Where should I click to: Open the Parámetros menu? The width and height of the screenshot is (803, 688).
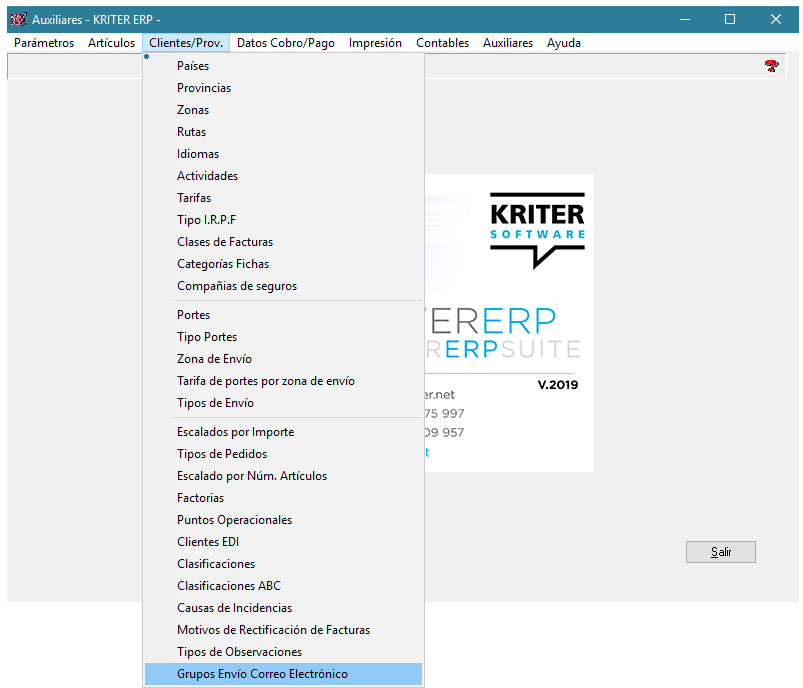44,43
